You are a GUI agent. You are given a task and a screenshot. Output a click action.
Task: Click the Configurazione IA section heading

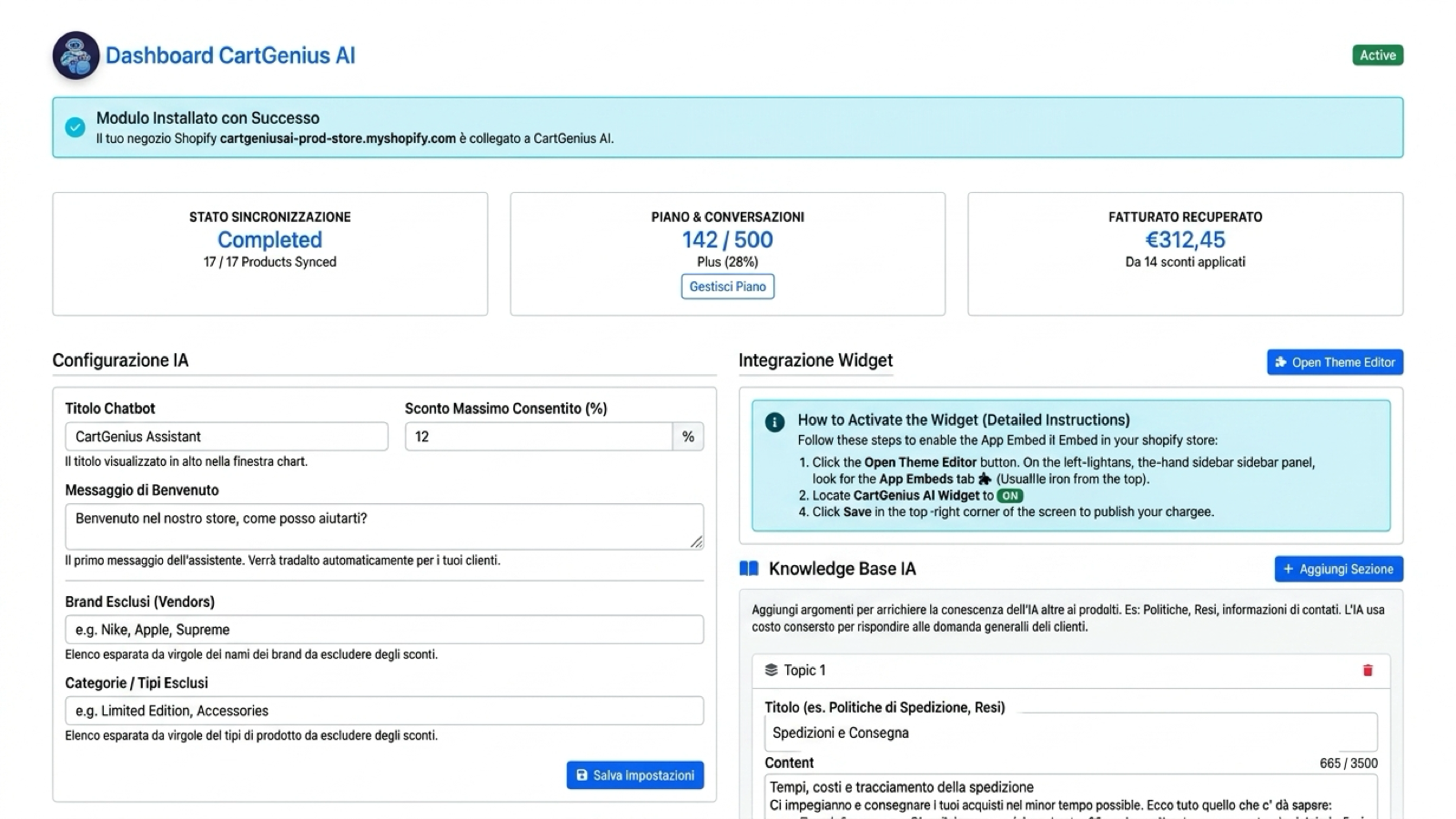point(120,360)
